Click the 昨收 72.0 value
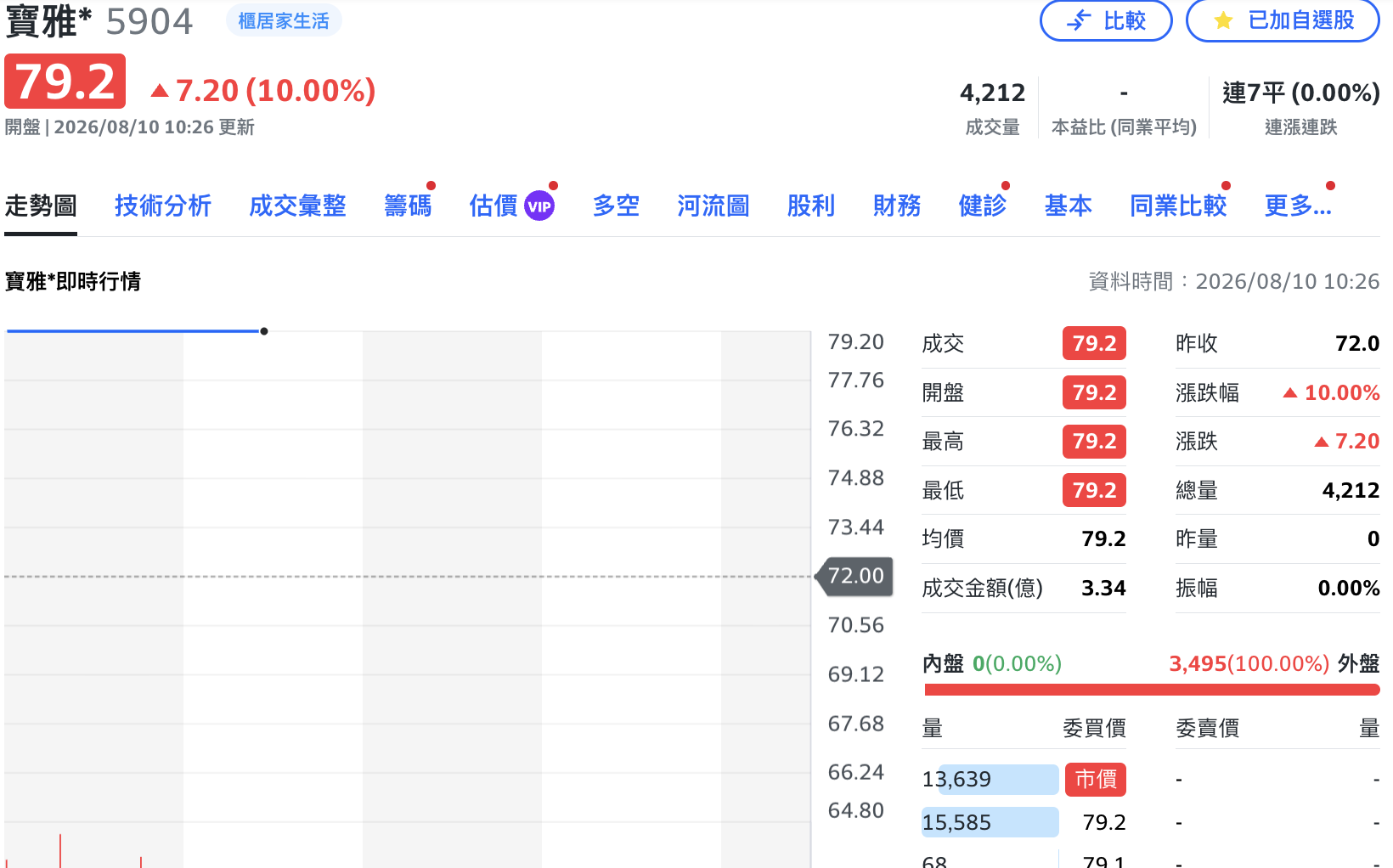 pyautogui.click(x=1357, y=343)
